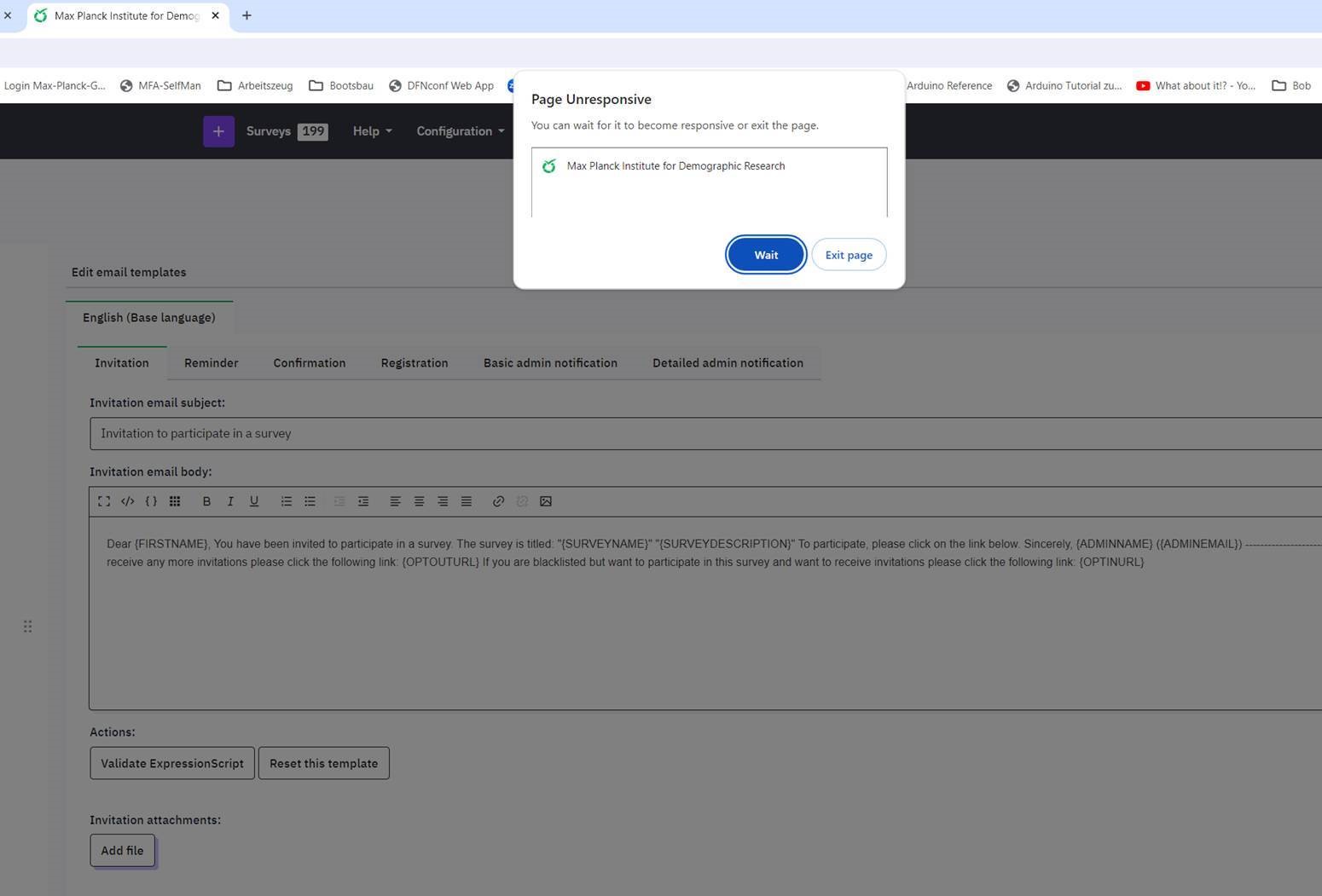The width and height of the screenshot is (1322, 896).
Task: Click the purple plus create button
Action: click(218, 131)
